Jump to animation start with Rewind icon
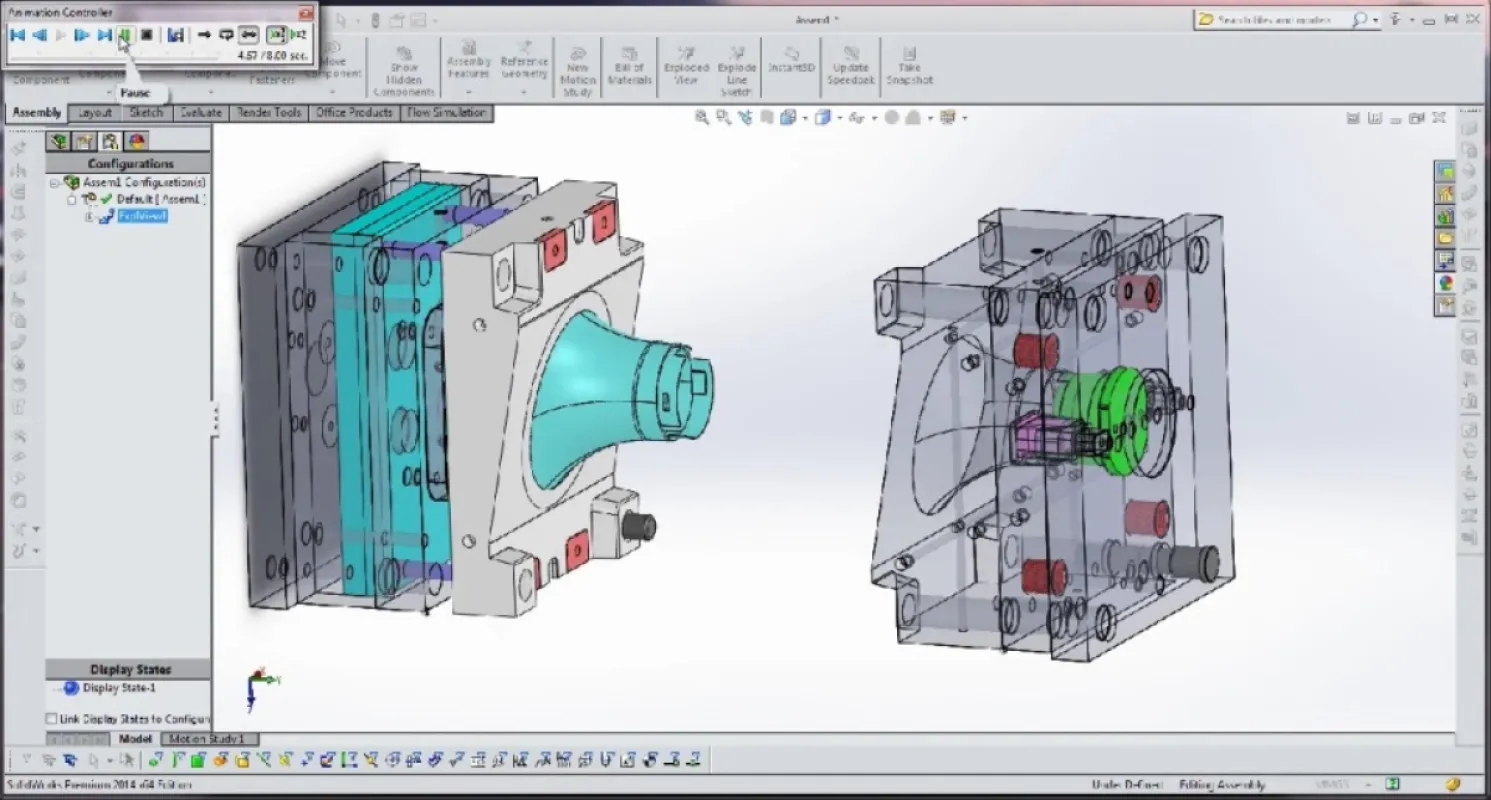Viewport: 1491px width, 800px height. click(17, 35)
